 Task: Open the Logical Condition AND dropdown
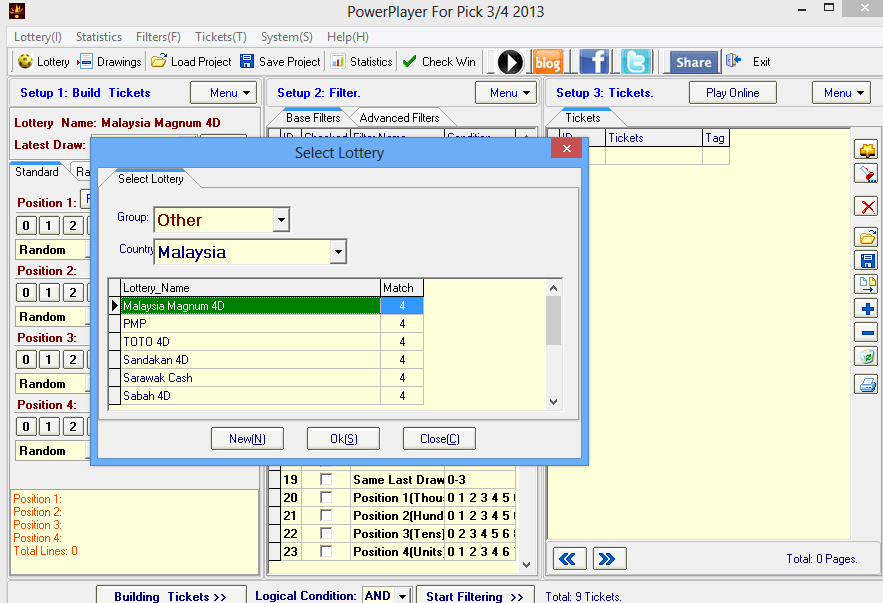(402, 596)
